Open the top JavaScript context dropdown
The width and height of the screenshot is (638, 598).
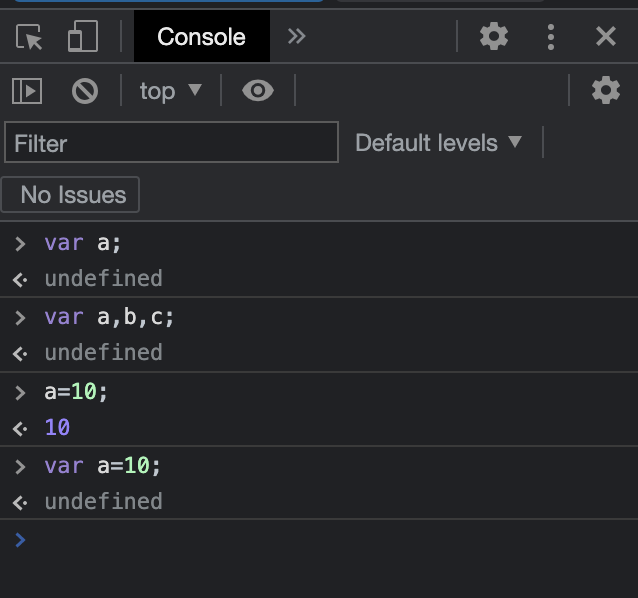click(170, 91)
